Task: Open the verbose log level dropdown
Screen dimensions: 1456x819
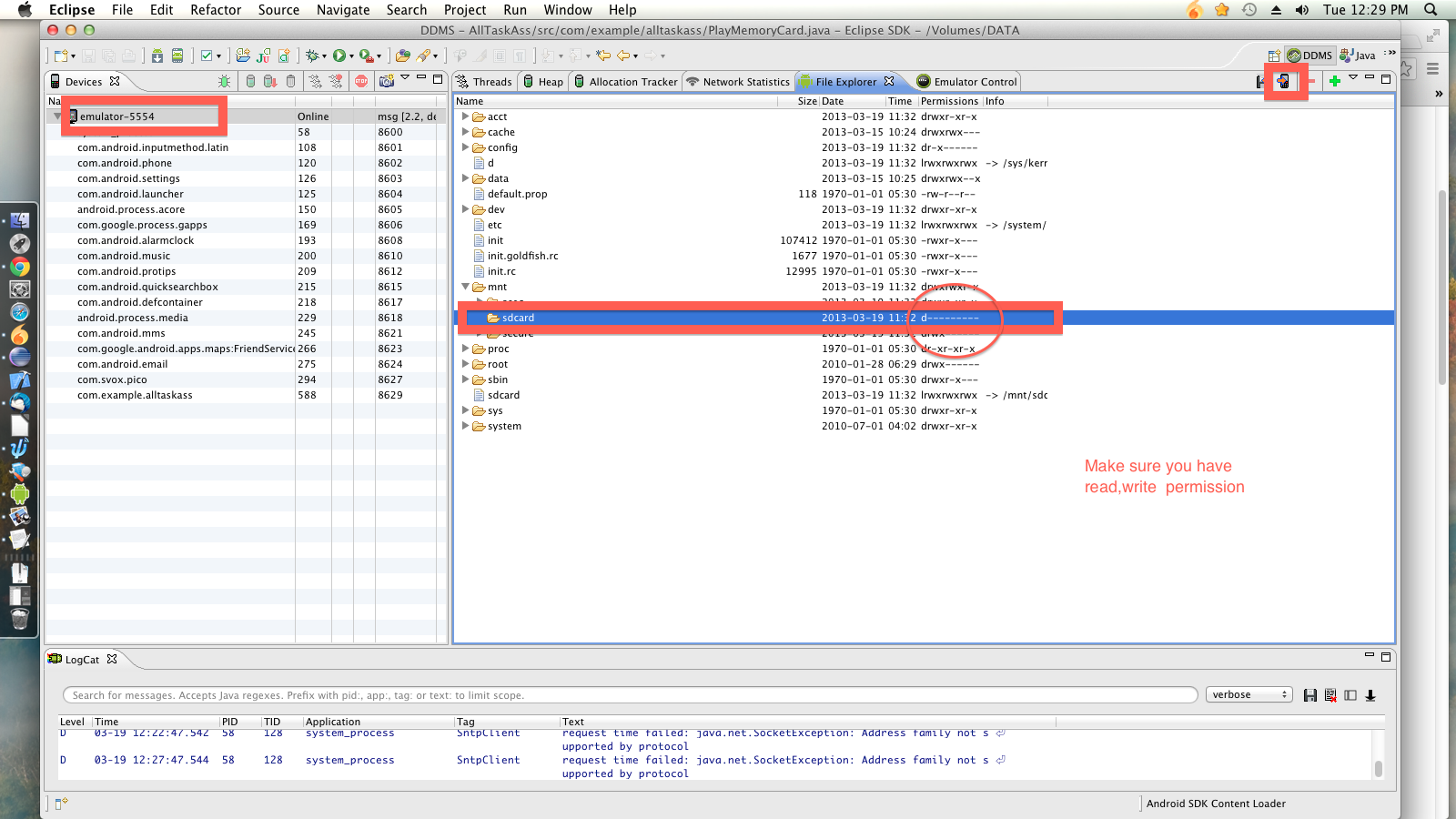Action: coord(1249,695)
